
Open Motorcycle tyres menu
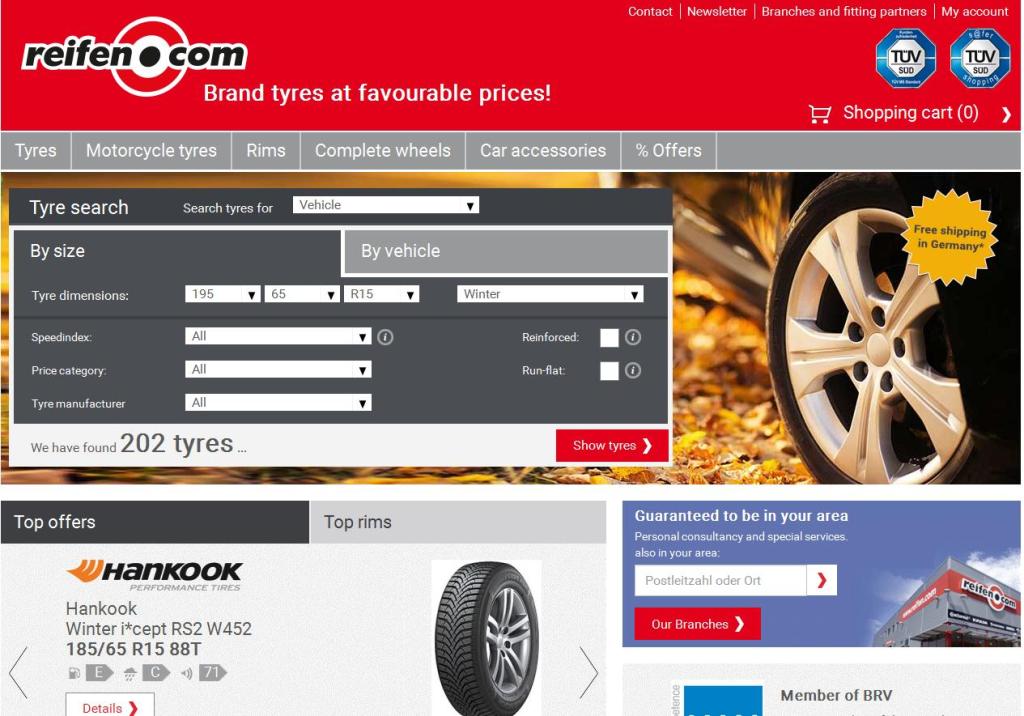click(x=151, y=151)
